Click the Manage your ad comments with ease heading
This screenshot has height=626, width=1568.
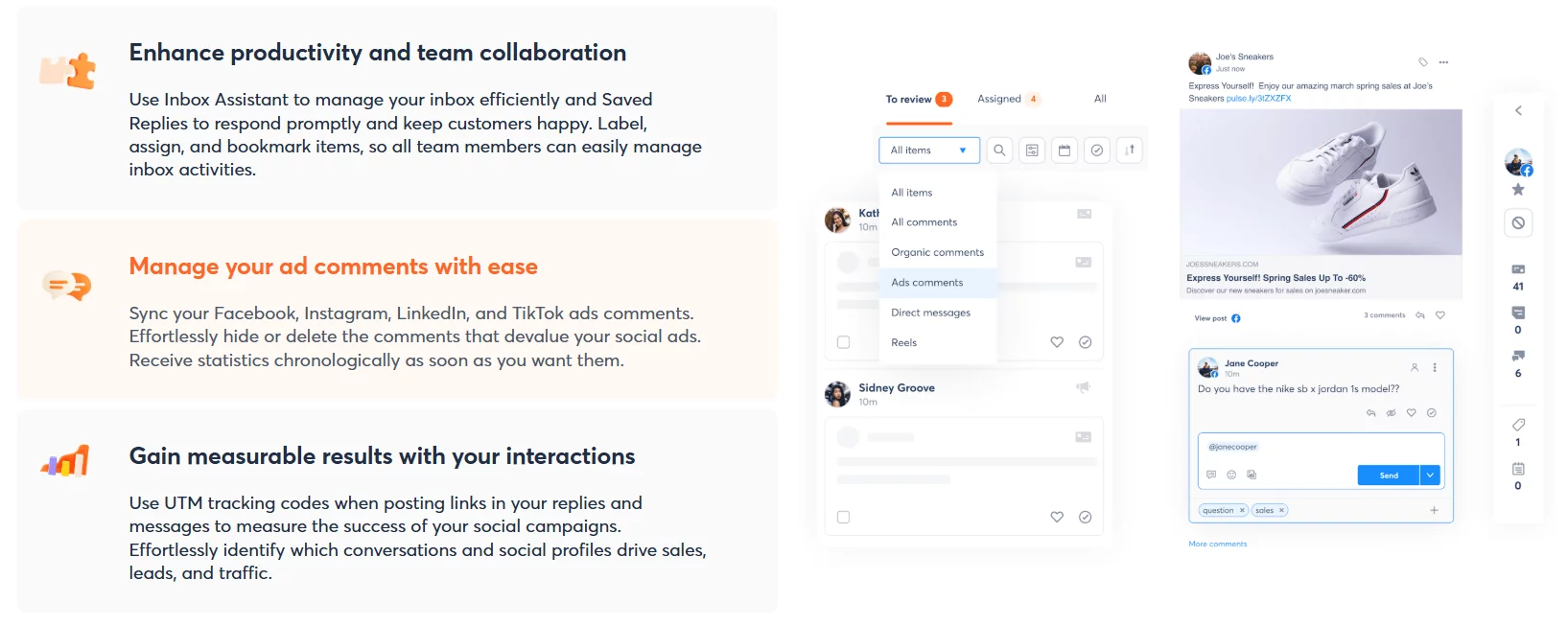click(x=334, y=267)
